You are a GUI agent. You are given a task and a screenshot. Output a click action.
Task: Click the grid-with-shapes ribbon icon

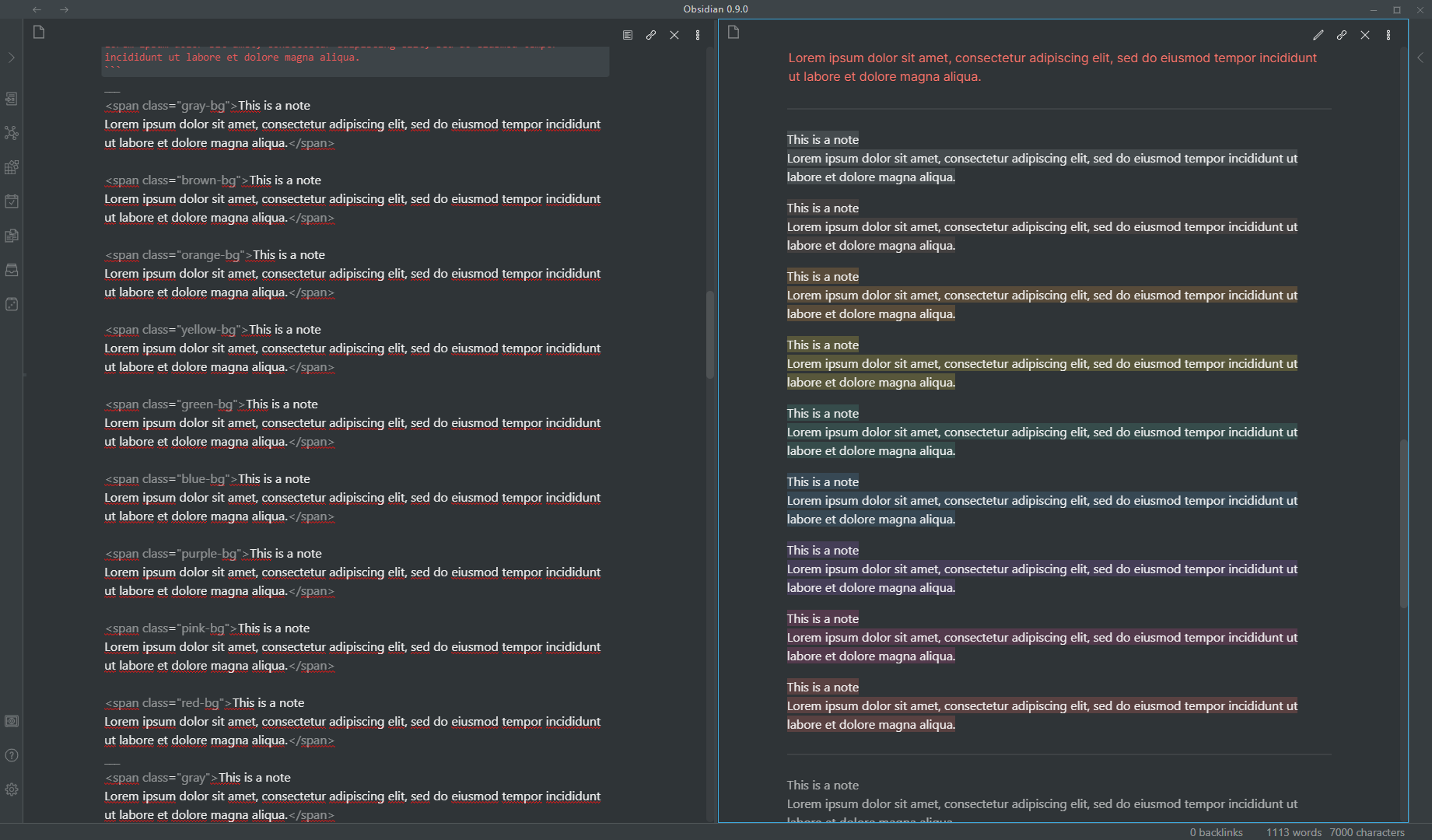coord(12,167)
